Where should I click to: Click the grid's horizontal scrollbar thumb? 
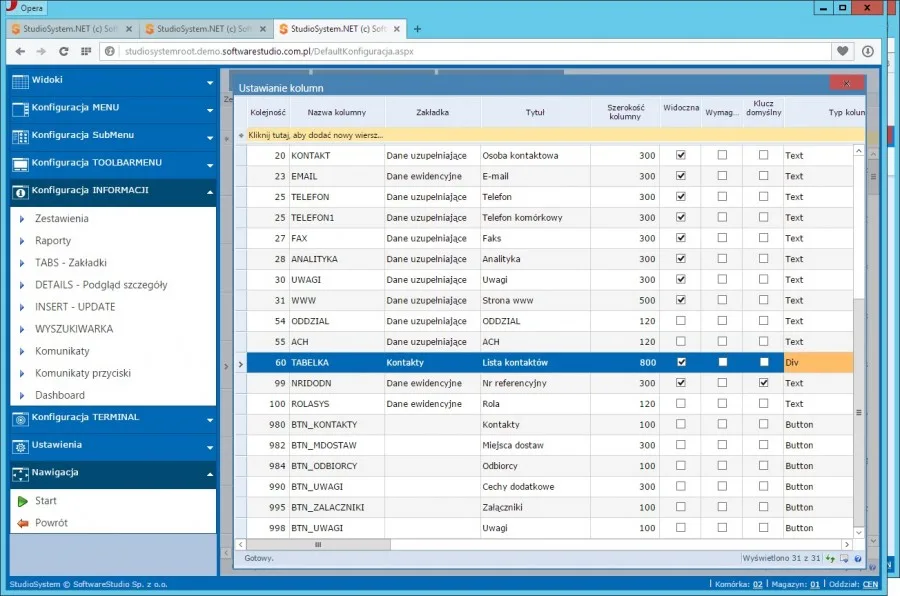click(319, 544)
